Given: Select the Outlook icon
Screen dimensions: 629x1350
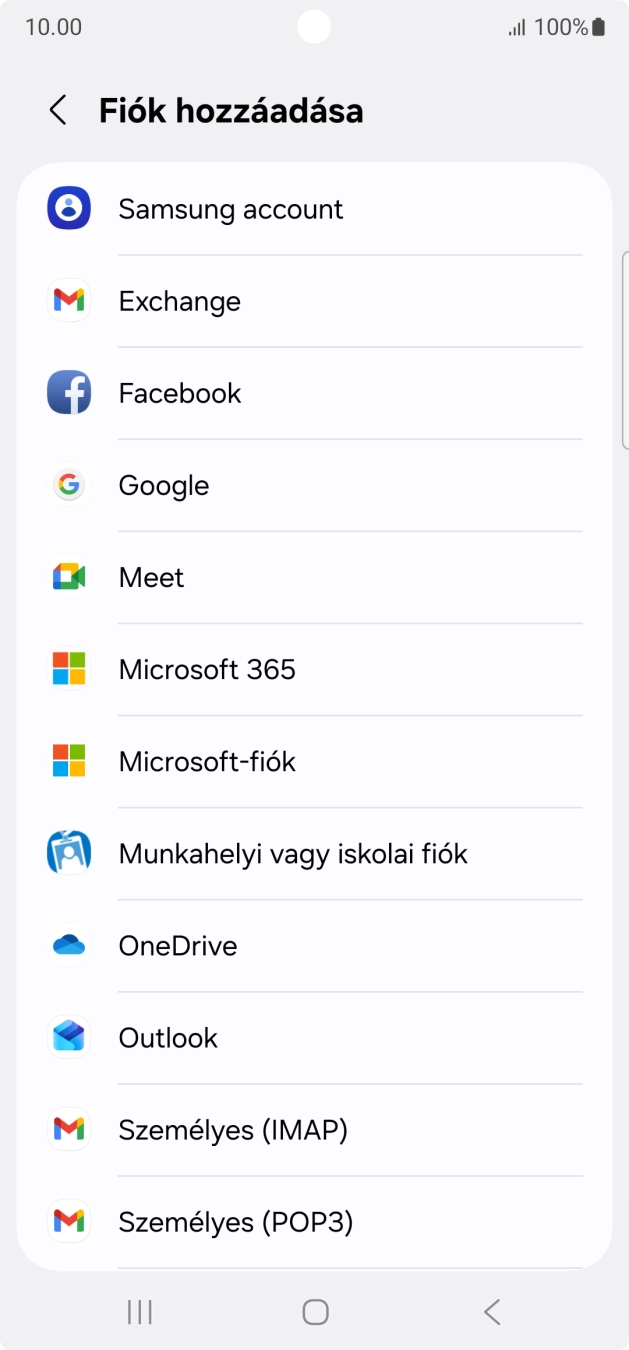Looking at the screenshot, I should point(68,1037).
